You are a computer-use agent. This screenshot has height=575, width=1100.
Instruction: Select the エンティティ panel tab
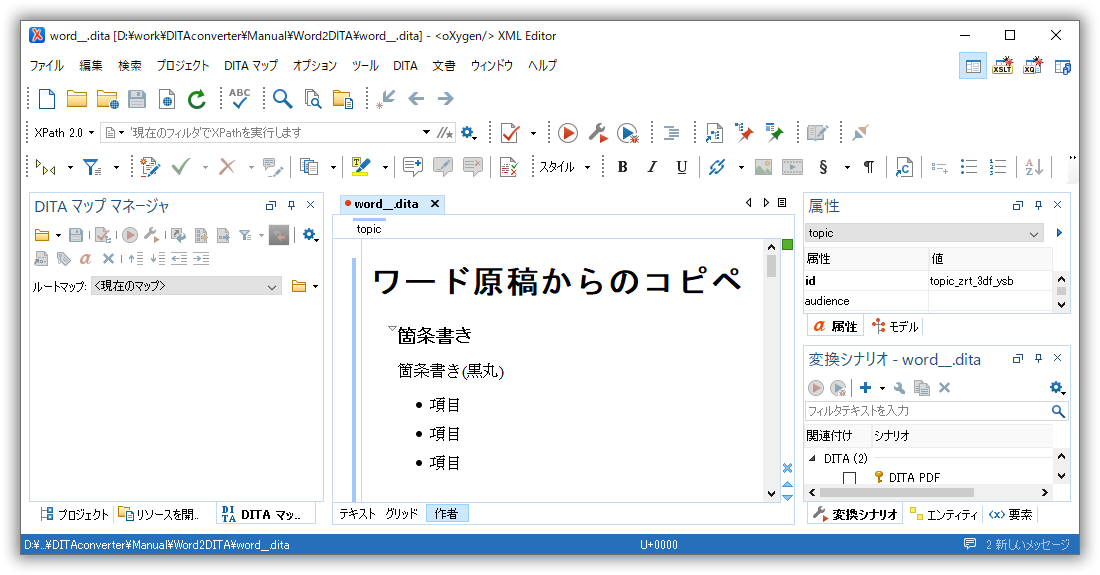tap(944, 515)
